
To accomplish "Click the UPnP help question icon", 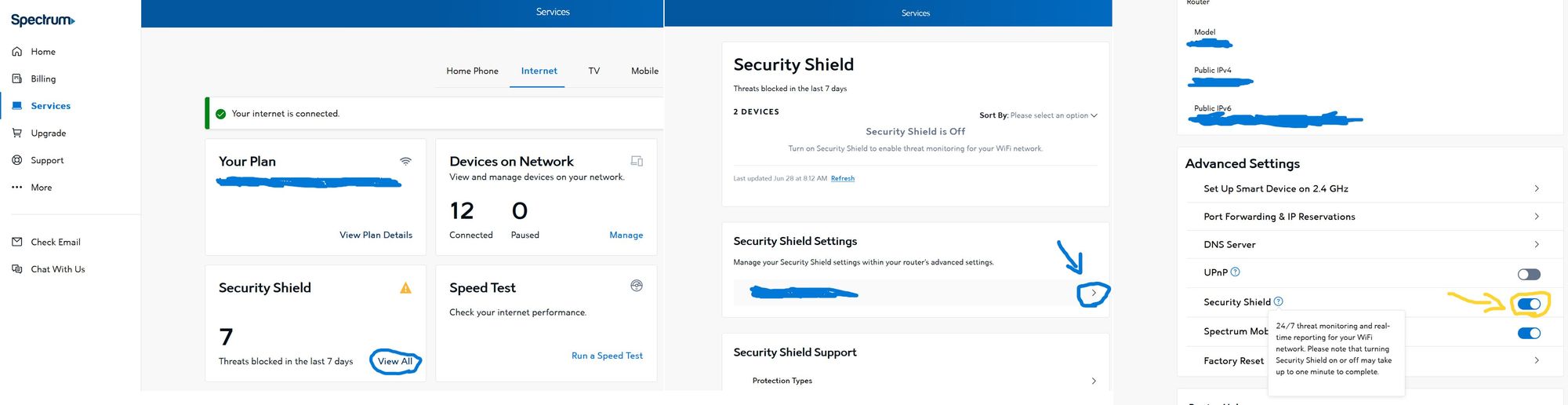I will 1236,272.
